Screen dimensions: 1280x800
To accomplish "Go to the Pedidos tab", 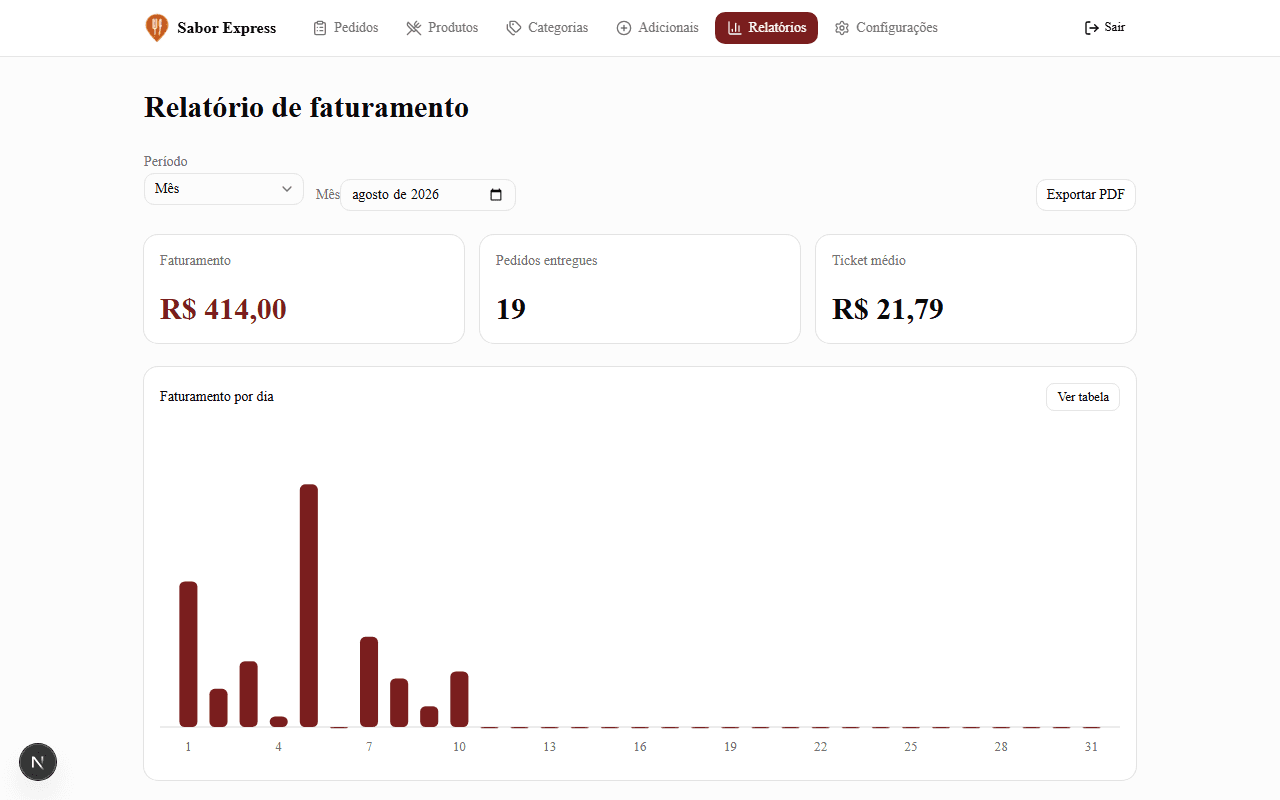I will (346, 28).
